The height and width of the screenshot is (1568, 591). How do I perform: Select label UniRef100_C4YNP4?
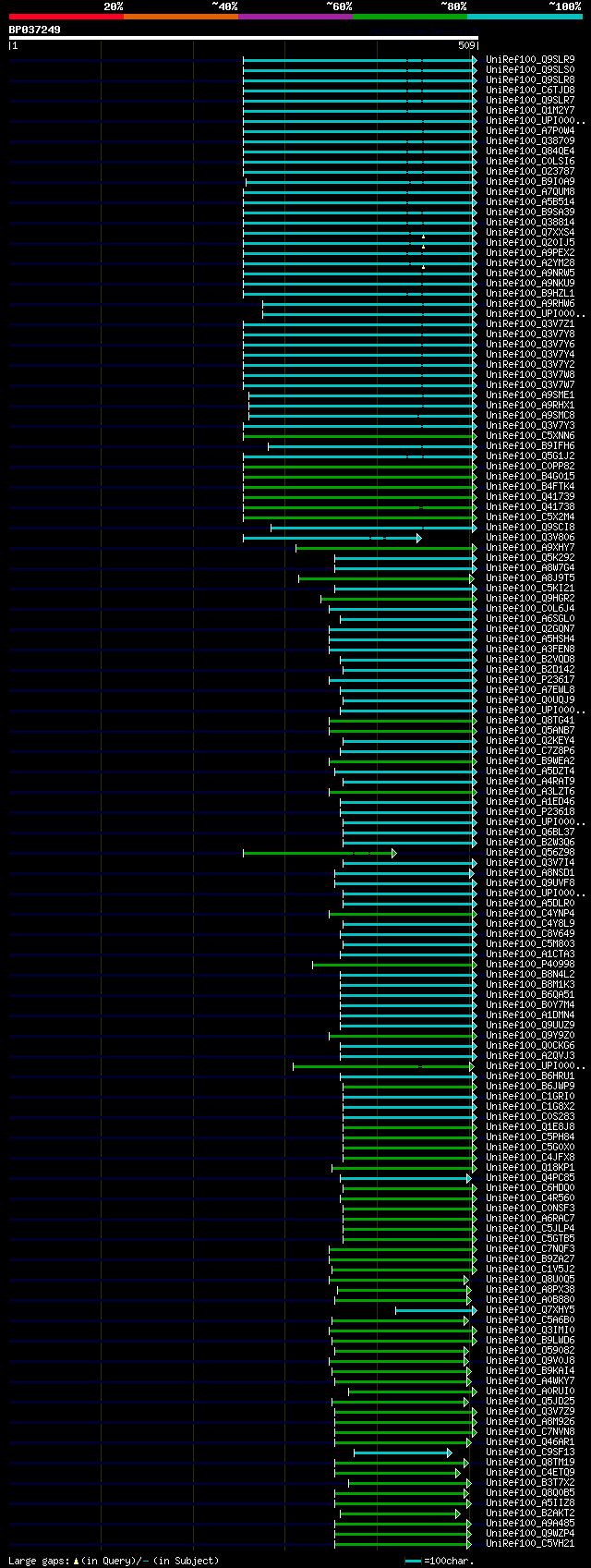click(530, 914)
